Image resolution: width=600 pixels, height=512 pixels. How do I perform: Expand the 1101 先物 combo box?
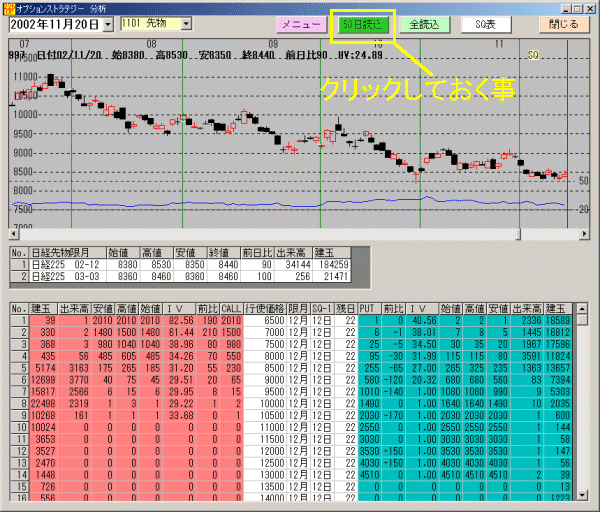pos(186,24)
